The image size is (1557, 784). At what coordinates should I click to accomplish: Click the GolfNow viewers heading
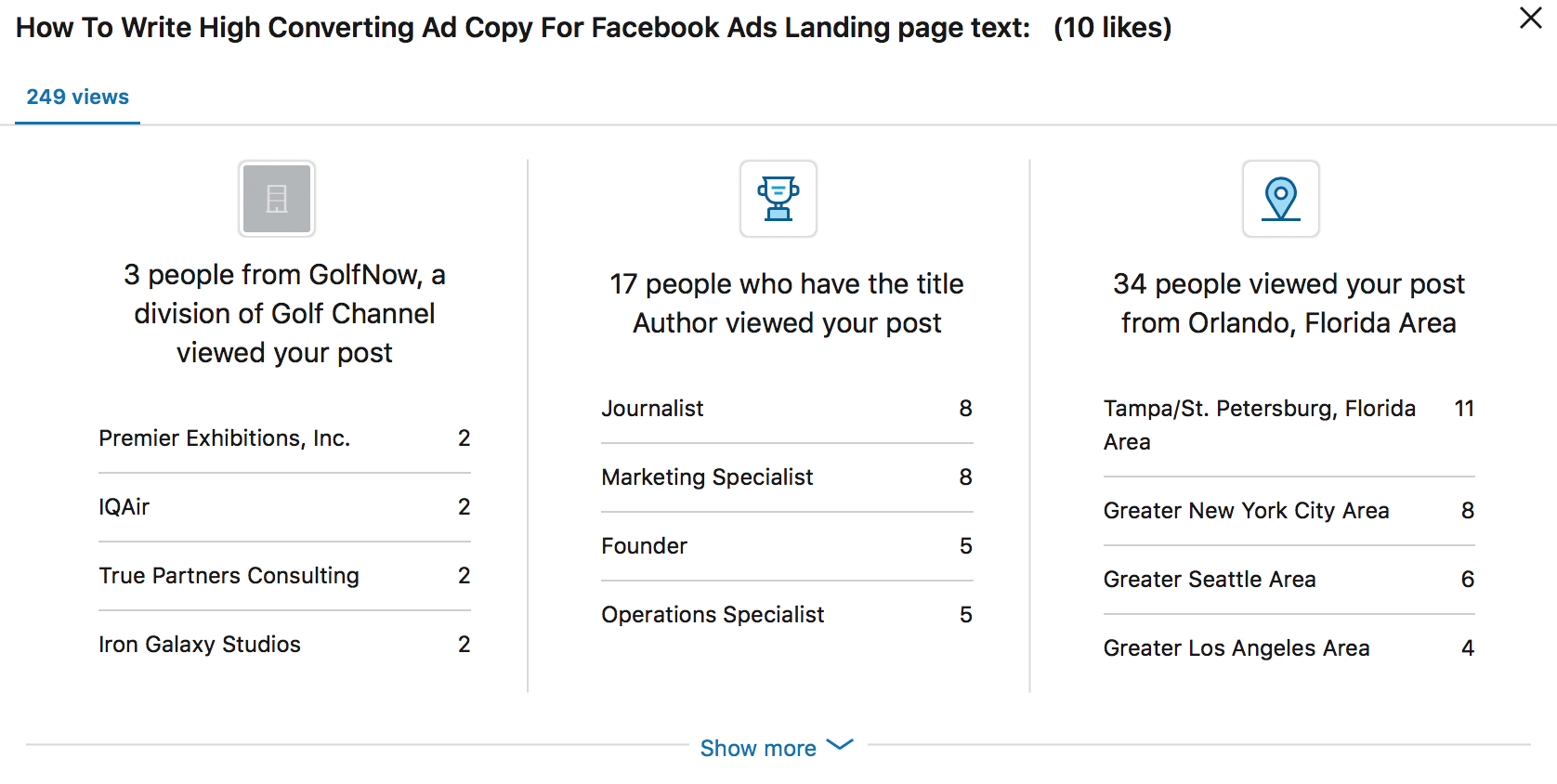pos(284,314)
